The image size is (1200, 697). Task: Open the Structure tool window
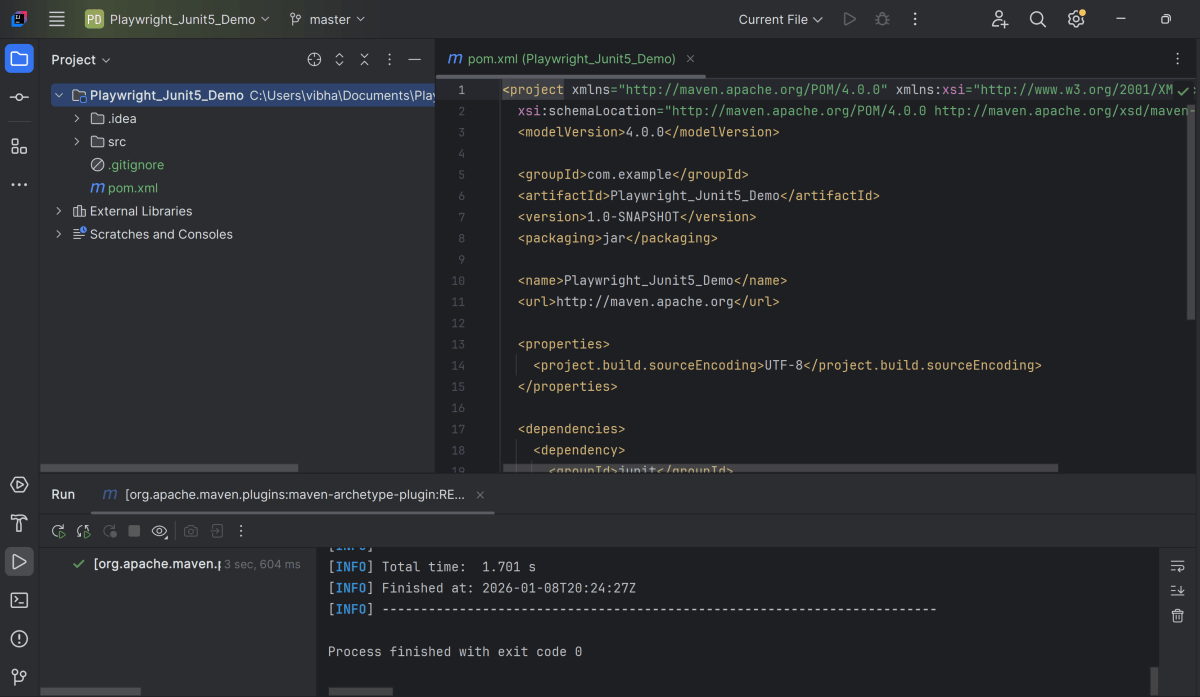(19, 147)
